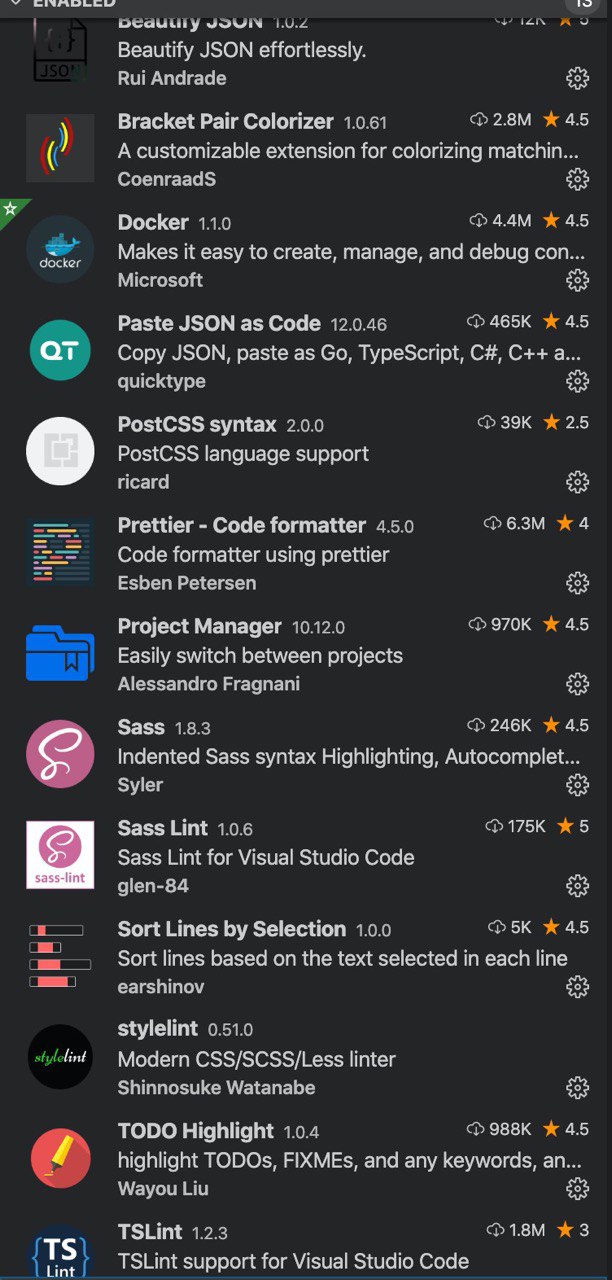Open manage gear for PostCSS syntax

click(577, 482)
